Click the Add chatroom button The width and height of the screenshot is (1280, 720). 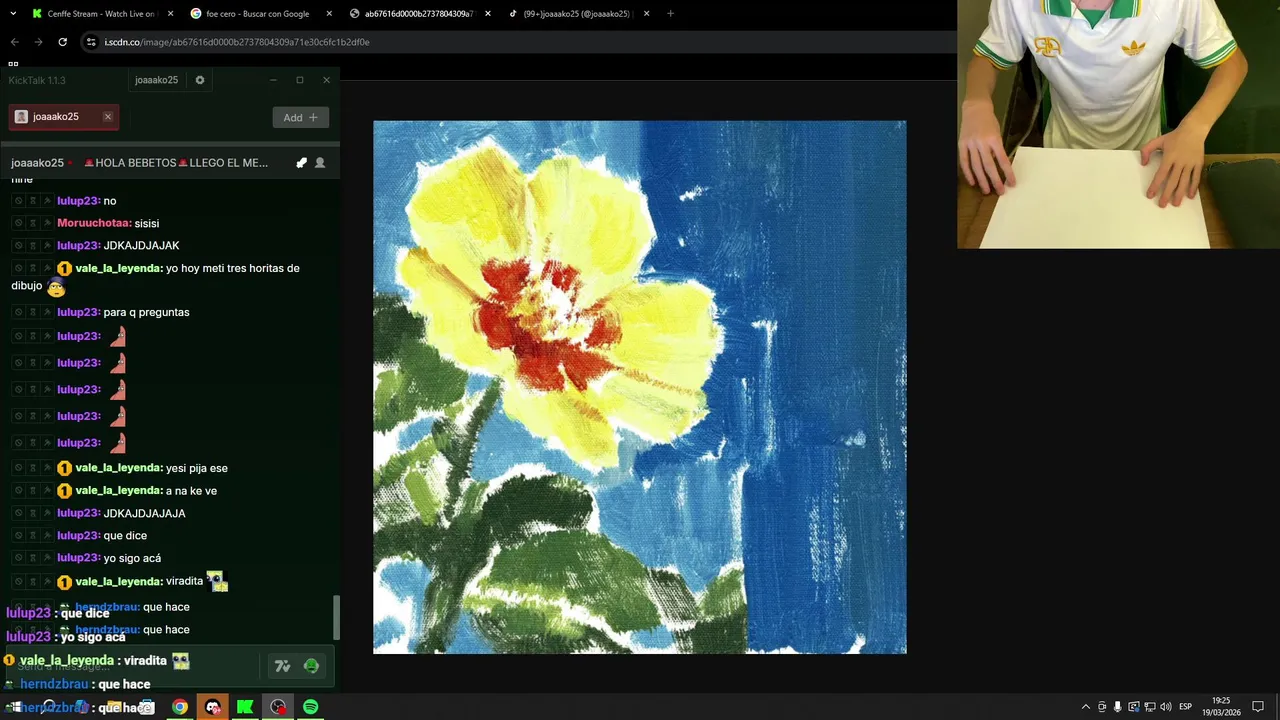(x=300, y=117)
